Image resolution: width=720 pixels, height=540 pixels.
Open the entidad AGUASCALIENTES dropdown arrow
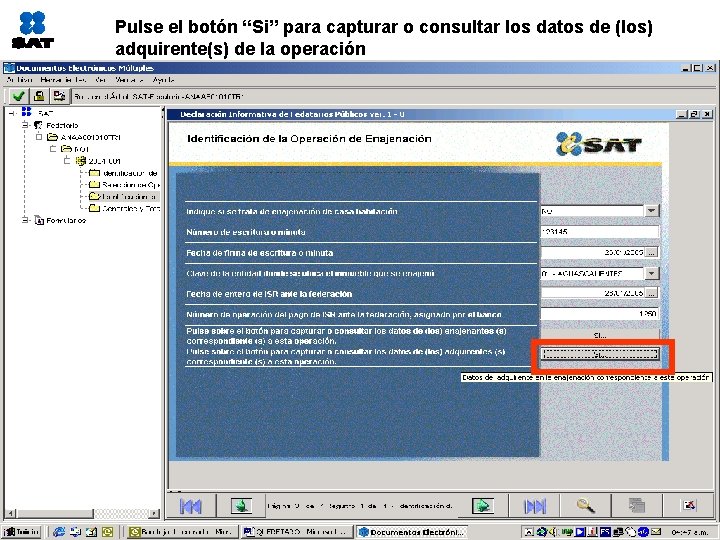[652, 273]
